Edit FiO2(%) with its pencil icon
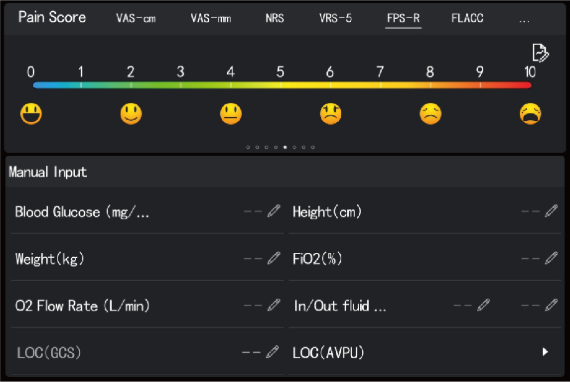The width and height of the screenshot is (570, 382). pyautogui.click(x=551, y=258)
